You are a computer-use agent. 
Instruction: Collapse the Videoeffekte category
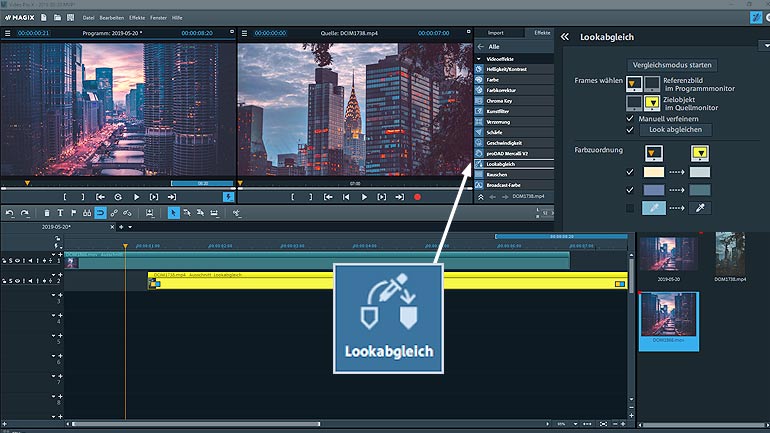[479, 59]
